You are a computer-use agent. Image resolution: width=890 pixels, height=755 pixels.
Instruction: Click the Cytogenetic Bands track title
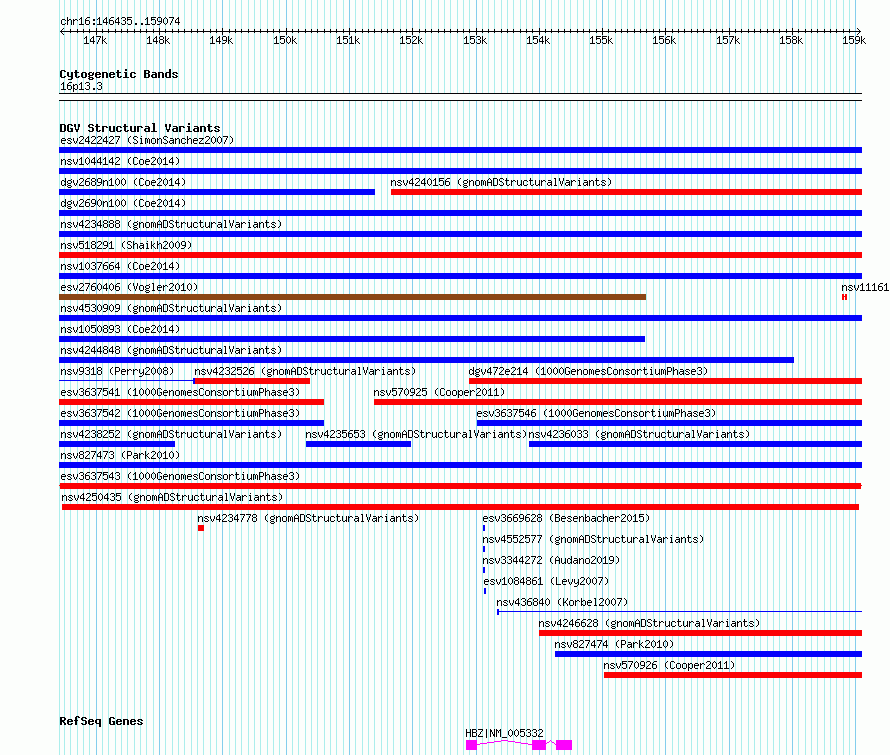119,74
